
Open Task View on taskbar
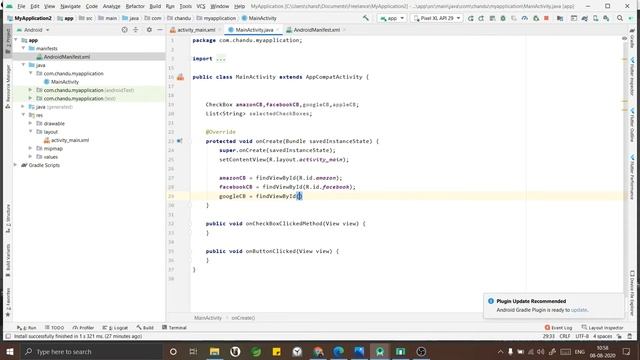(x=193, y=351)
